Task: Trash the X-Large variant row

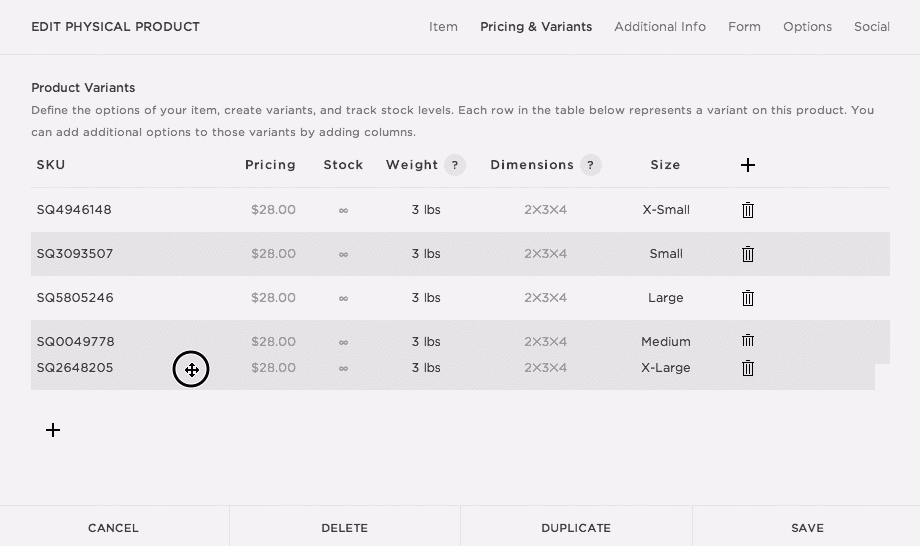Action: tap(748, 368)
